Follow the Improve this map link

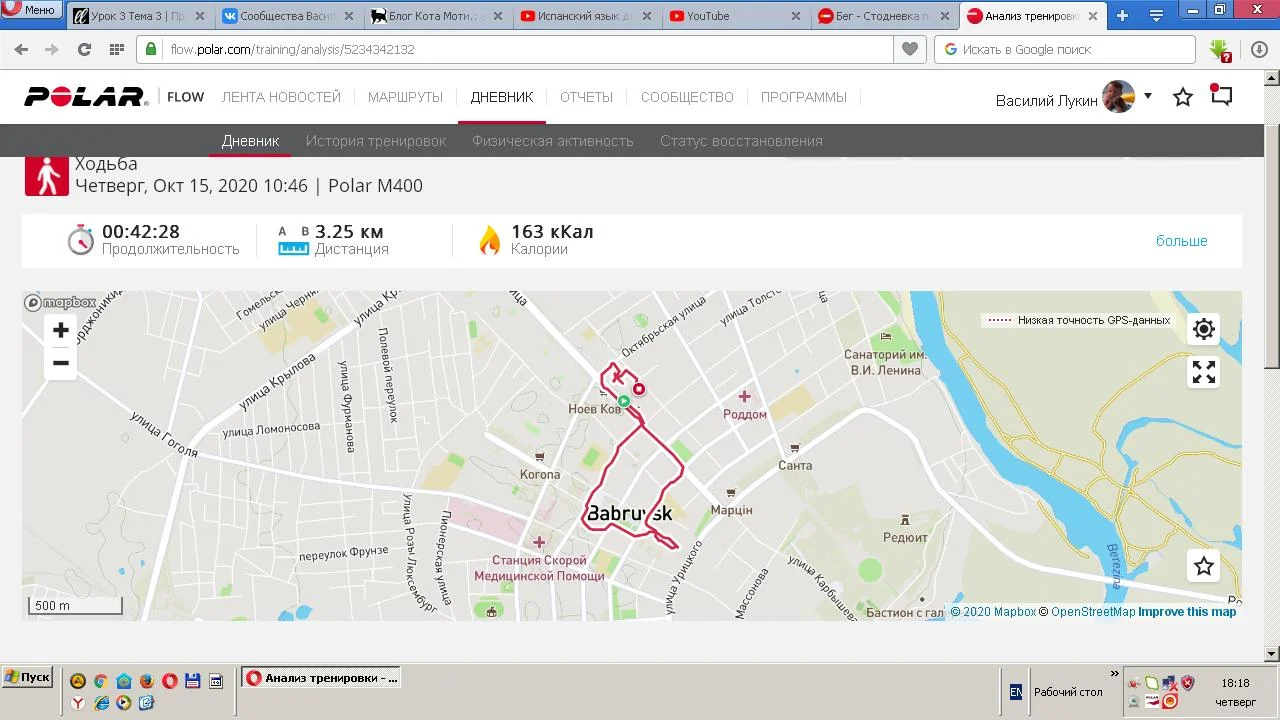[x=1187, y=612]
